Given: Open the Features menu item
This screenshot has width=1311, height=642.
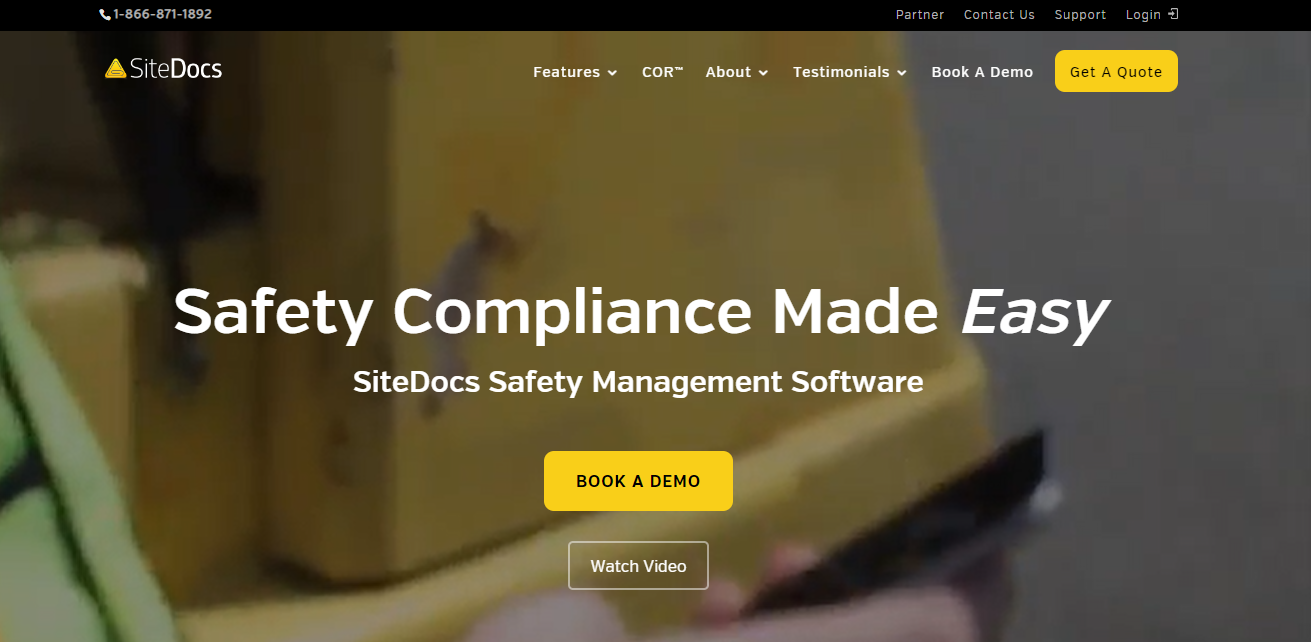Looking at the screenshot, I should pyautogui.click(x=566, y=72).
